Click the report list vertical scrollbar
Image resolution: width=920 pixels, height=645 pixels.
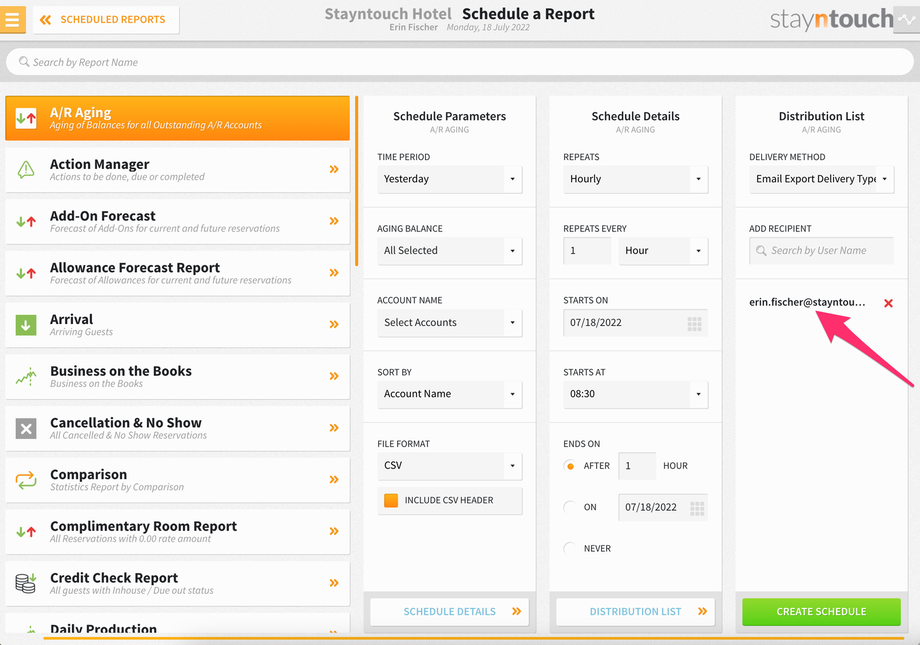point(356,181)
